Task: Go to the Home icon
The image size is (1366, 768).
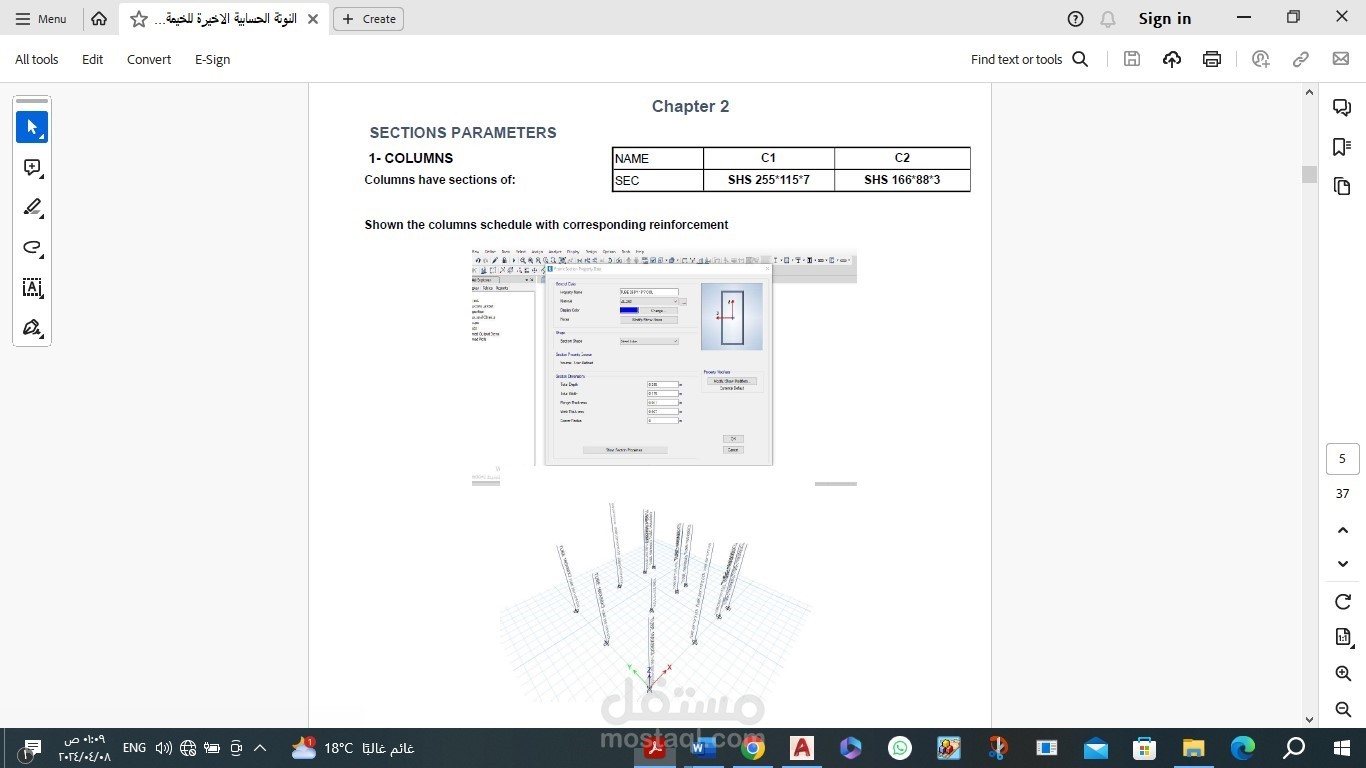Action: [98, 19]
